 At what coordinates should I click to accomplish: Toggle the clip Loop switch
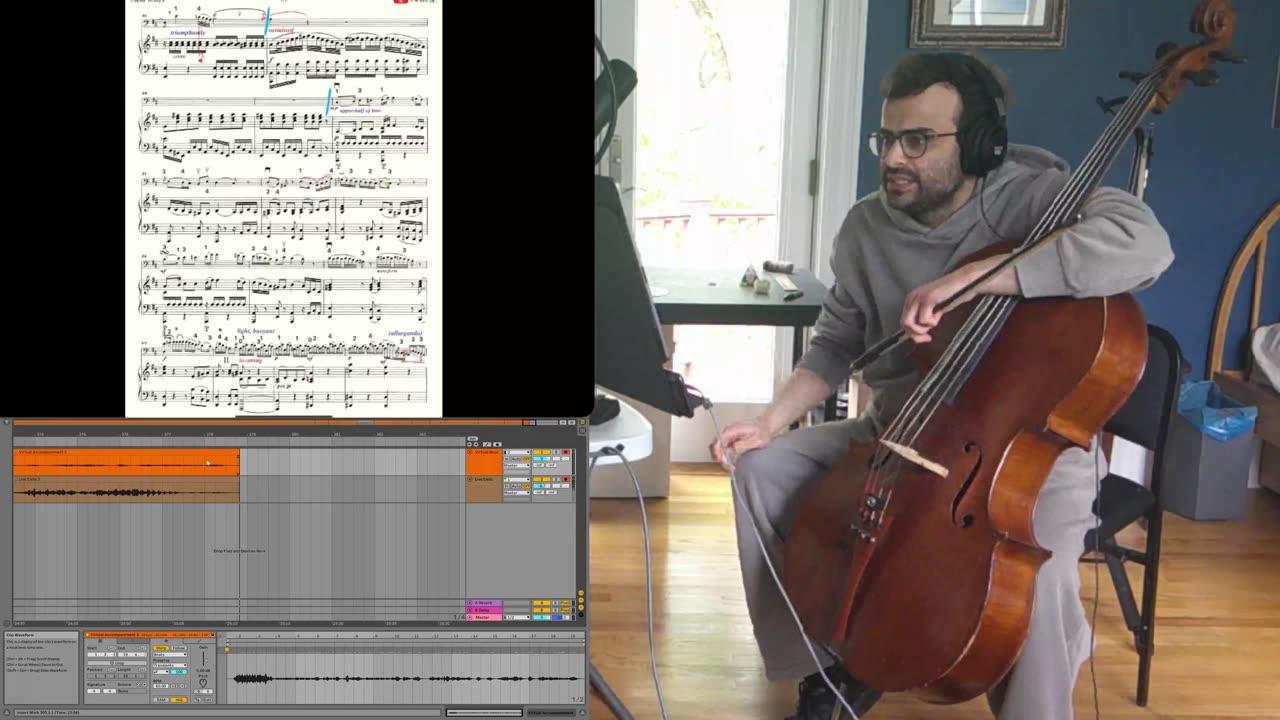click(x=117, y=663)
